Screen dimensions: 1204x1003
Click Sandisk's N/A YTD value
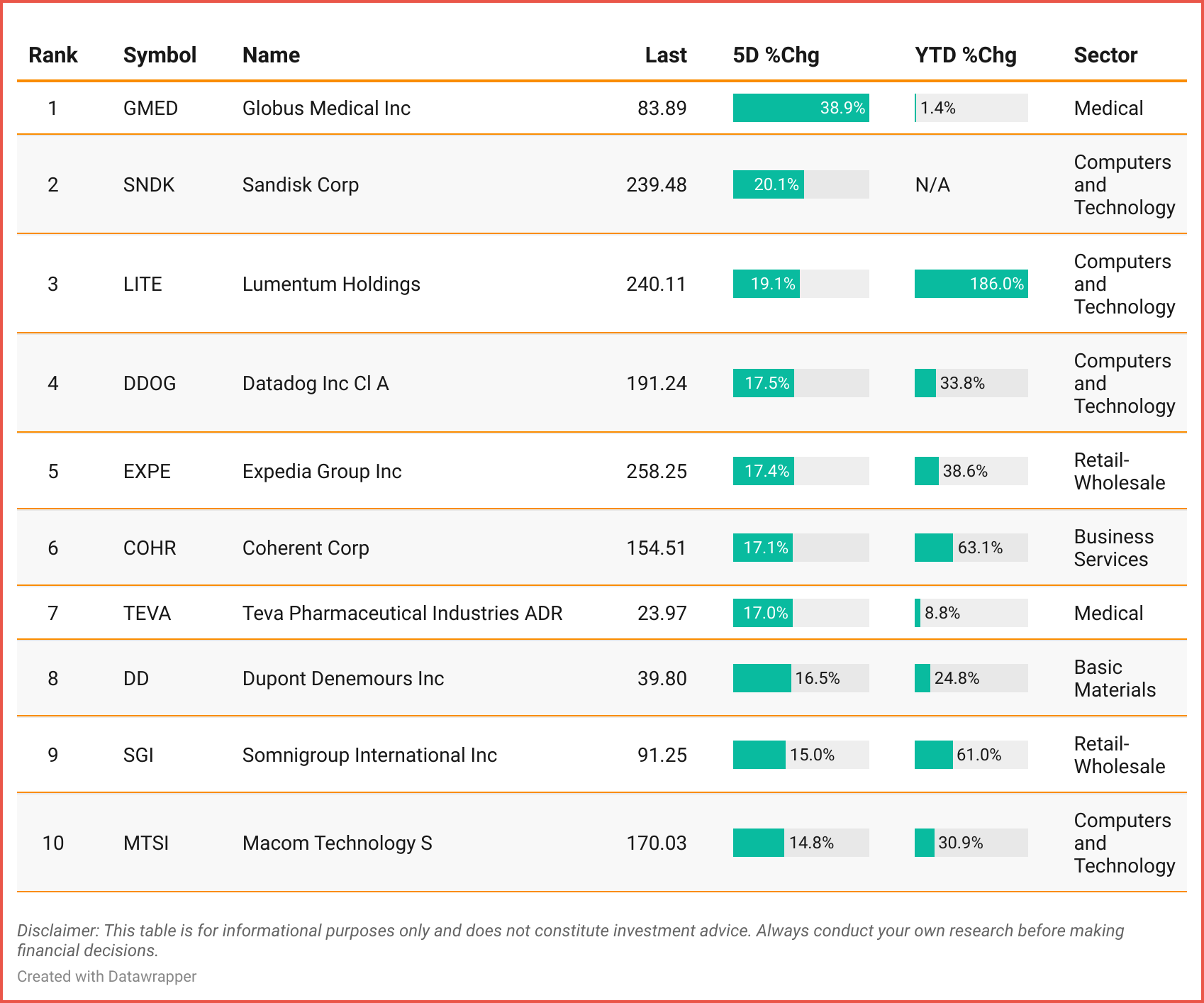tap(932, 185)
